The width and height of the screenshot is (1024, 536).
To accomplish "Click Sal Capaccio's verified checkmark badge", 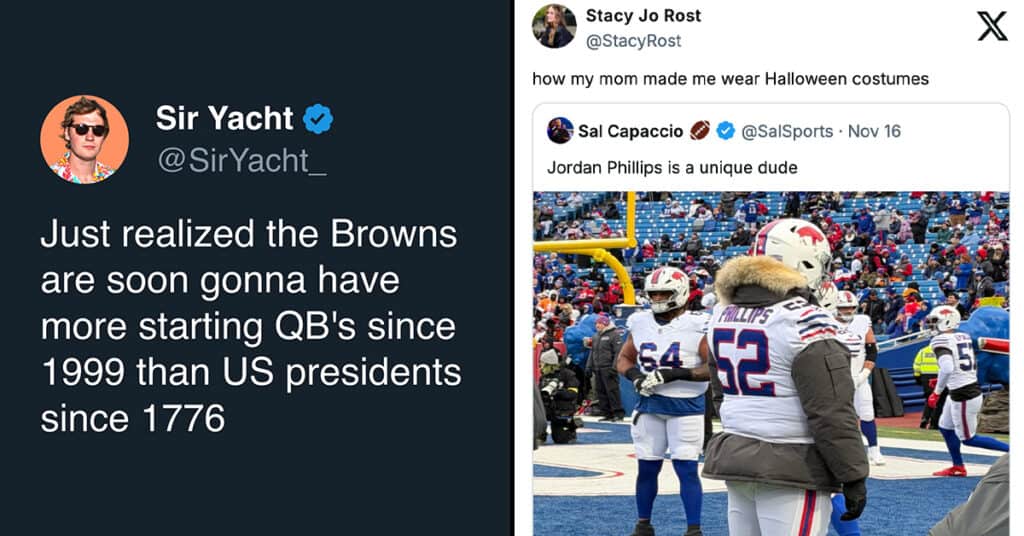I will tap(726, 131).
